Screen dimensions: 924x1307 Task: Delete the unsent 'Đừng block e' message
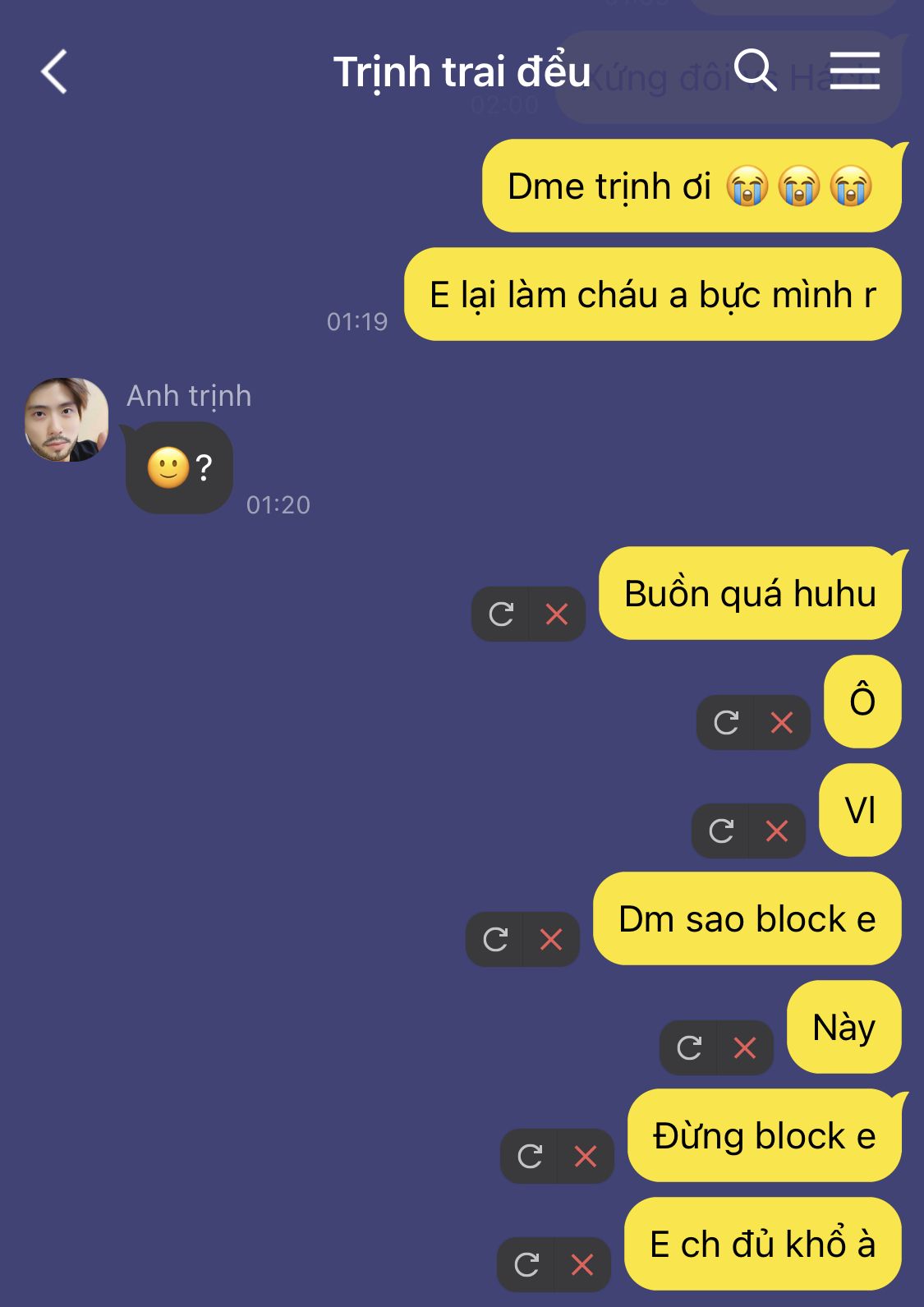coord(586,1156)
